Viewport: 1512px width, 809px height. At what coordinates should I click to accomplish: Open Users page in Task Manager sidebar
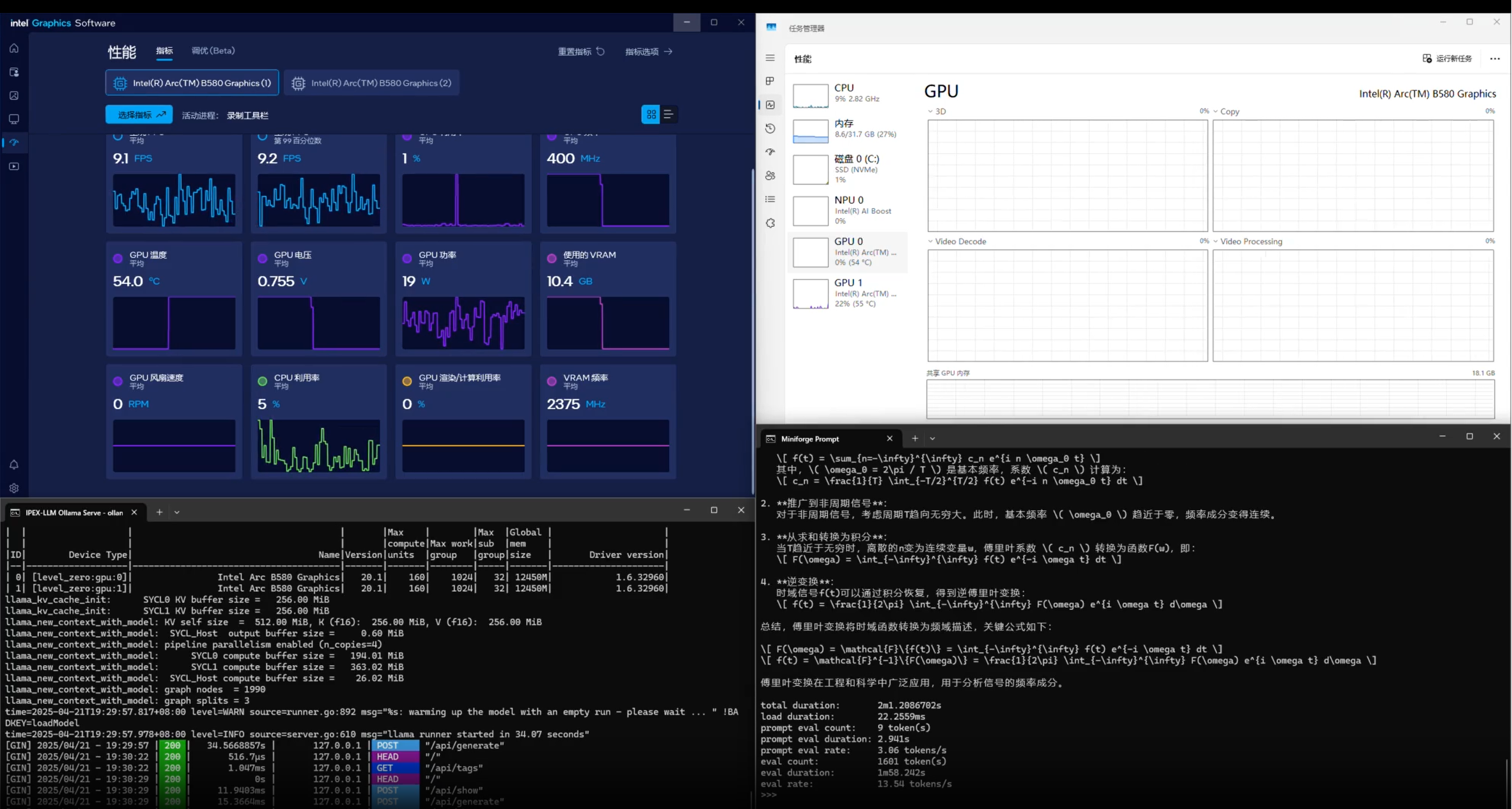pos(770,176)
